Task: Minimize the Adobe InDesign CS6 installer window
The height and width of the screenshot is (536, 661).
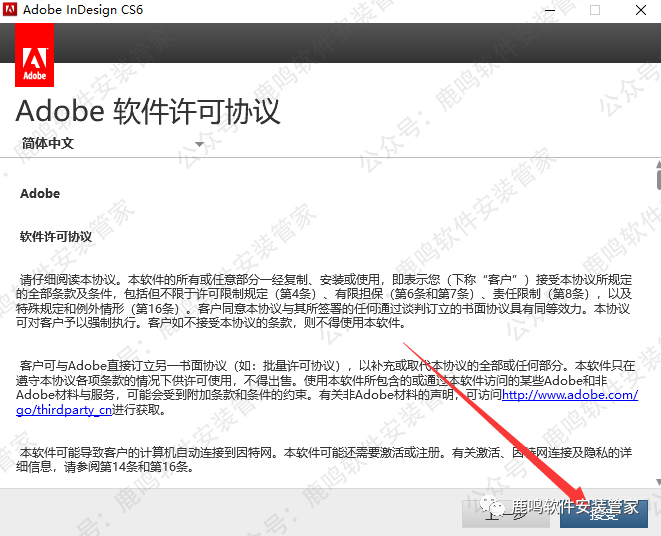Action: click(x=546, y=11)
